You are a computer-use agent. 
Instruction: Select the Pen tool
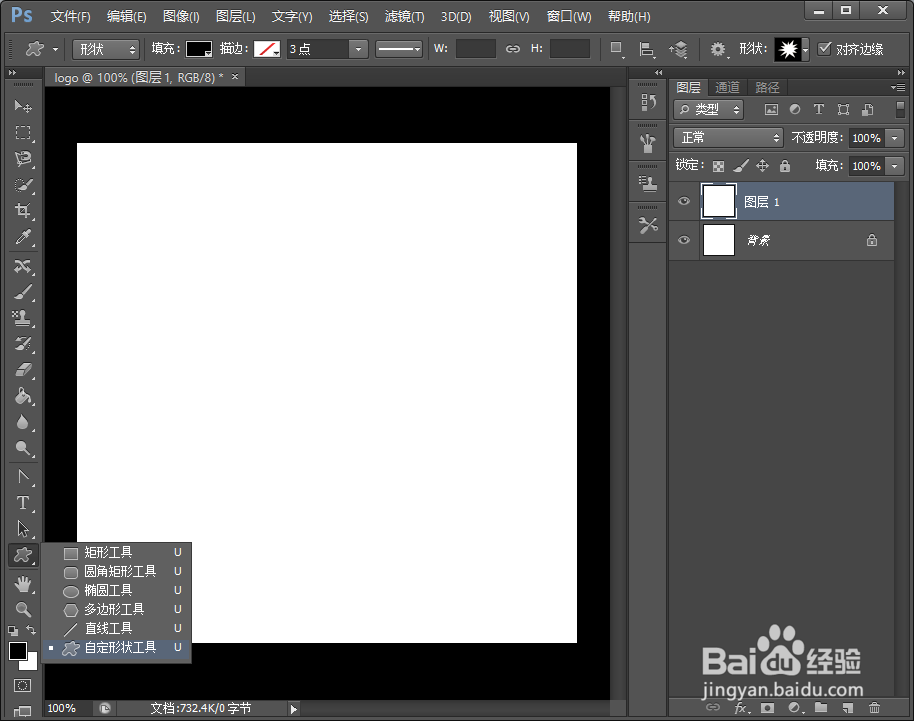(23, 477)
